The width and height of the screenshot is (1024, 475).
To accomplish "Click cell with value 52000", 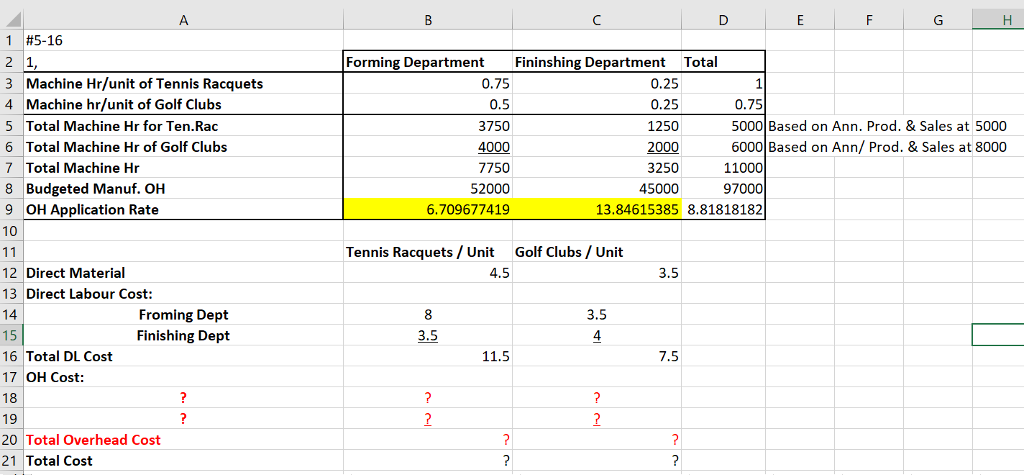I will click(x=428, y=189).
